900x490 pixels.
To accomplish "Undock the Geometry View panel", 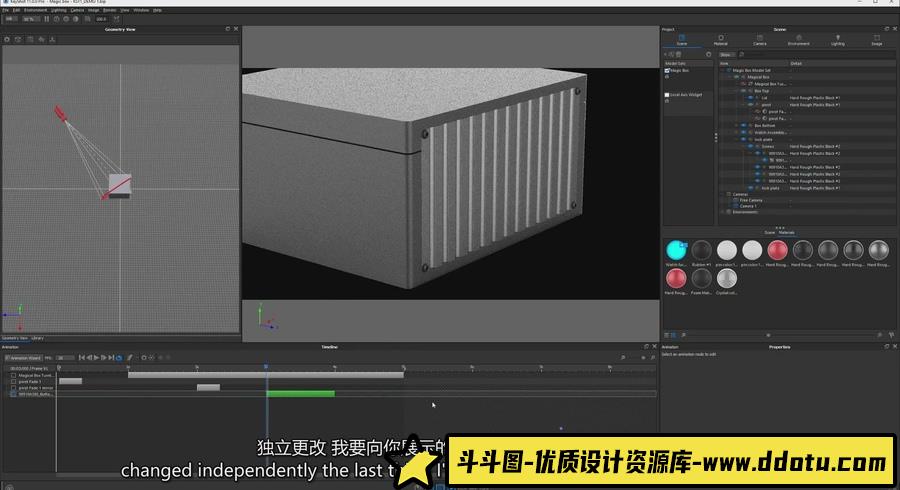I will click(228, 29).
